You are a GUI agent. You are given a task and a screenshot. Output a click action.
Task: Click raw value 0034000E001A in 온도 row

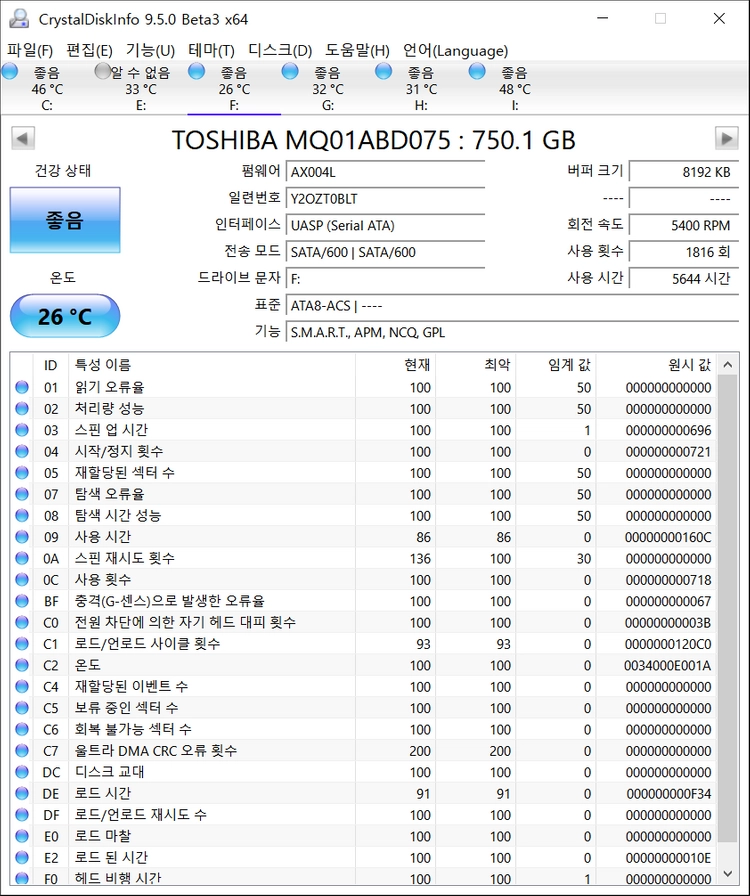pos(668,666)
